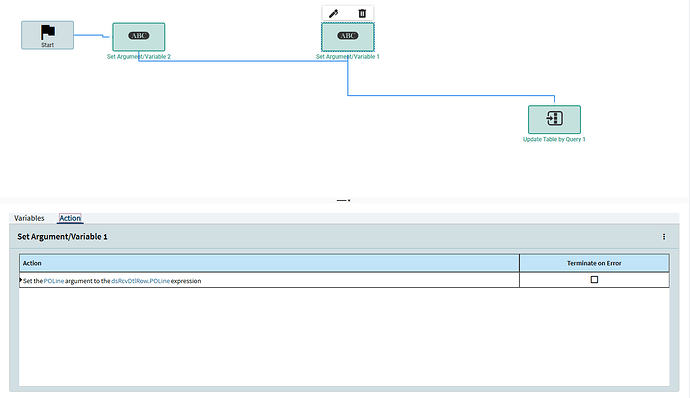Open the three-dot overflow menu
The height and width of the screenshot is (398, 690).
click(664, 237)
